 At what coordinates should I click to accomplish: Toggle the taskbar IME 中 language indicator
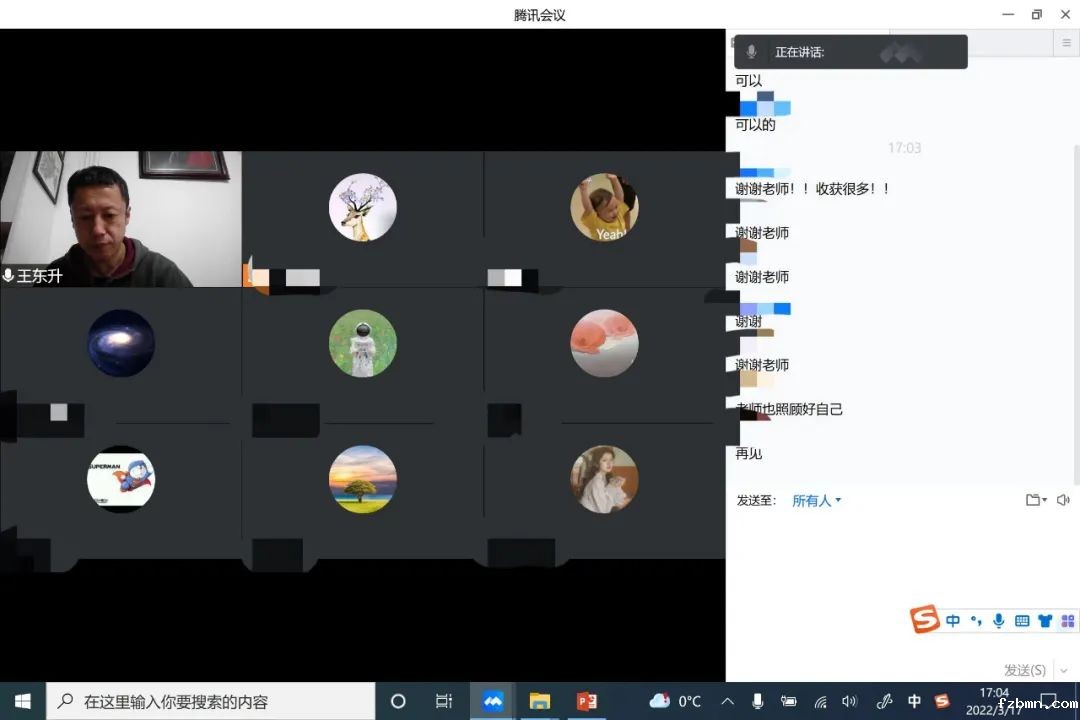(914, 701)
